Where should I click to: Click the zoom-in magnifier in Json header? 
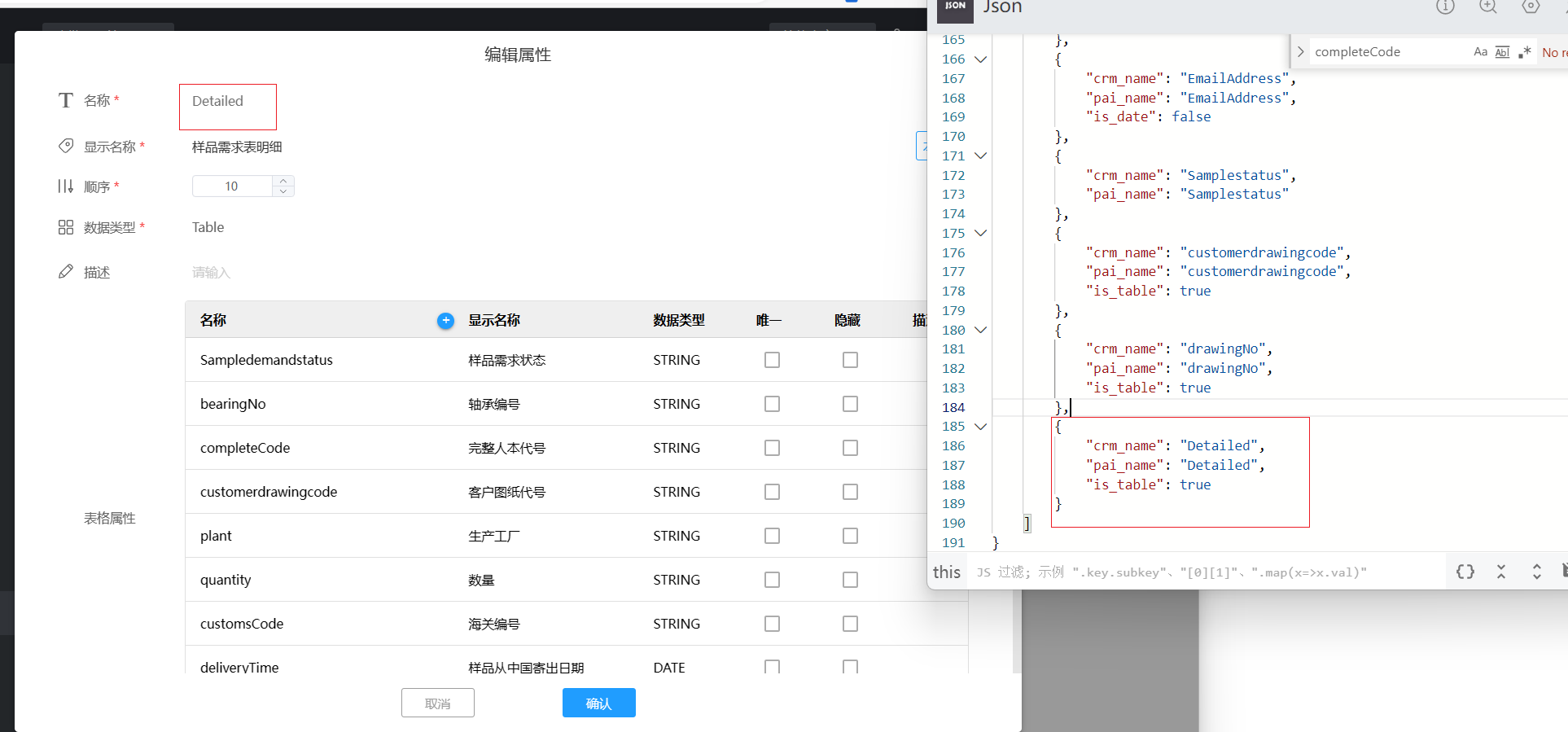(x=1487, y=7)
